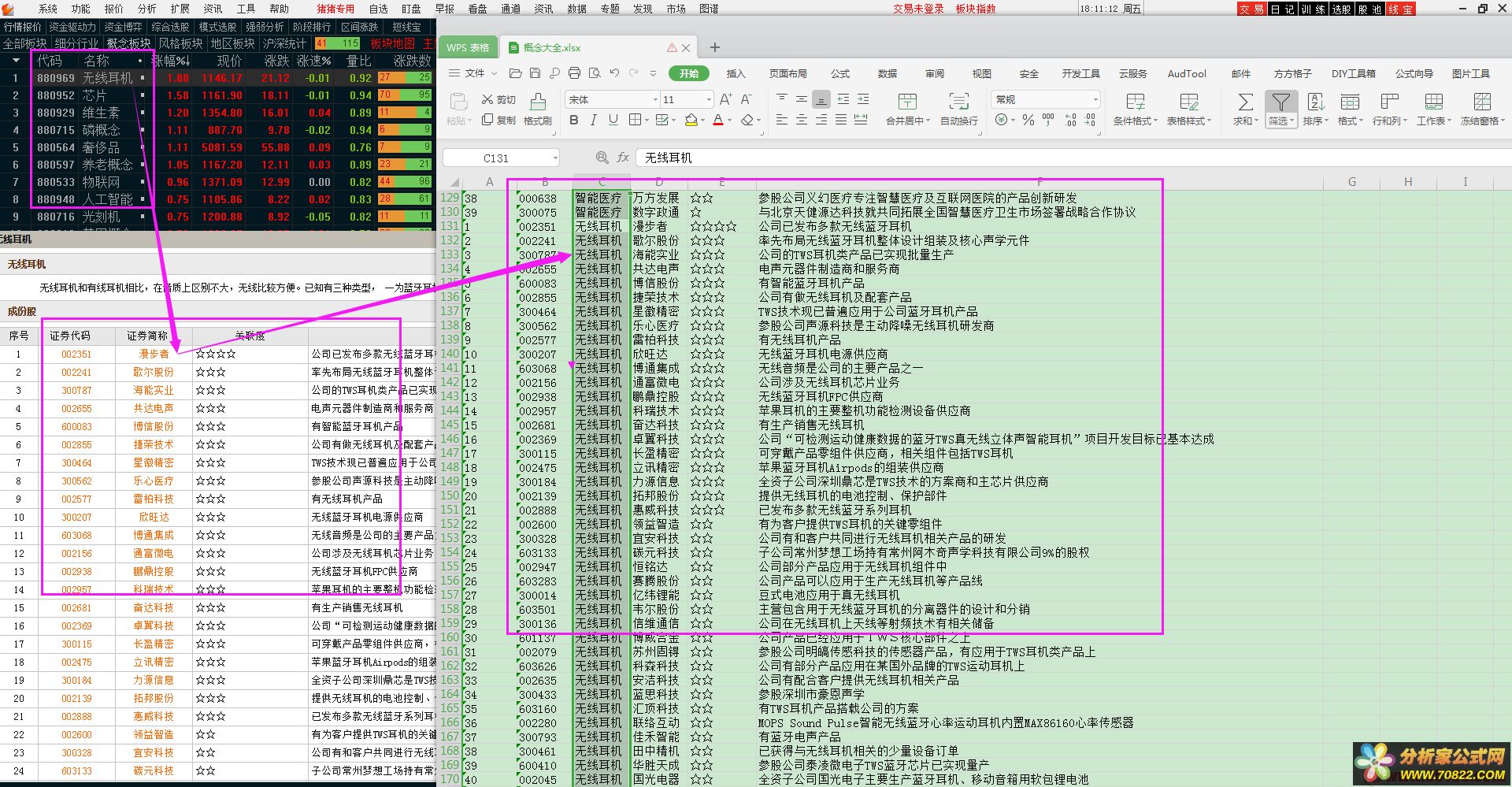Screen dimensions: 1512x787
Task: Open the 方方格子 ribbon tab
Action: click(x=1293, y=73)
